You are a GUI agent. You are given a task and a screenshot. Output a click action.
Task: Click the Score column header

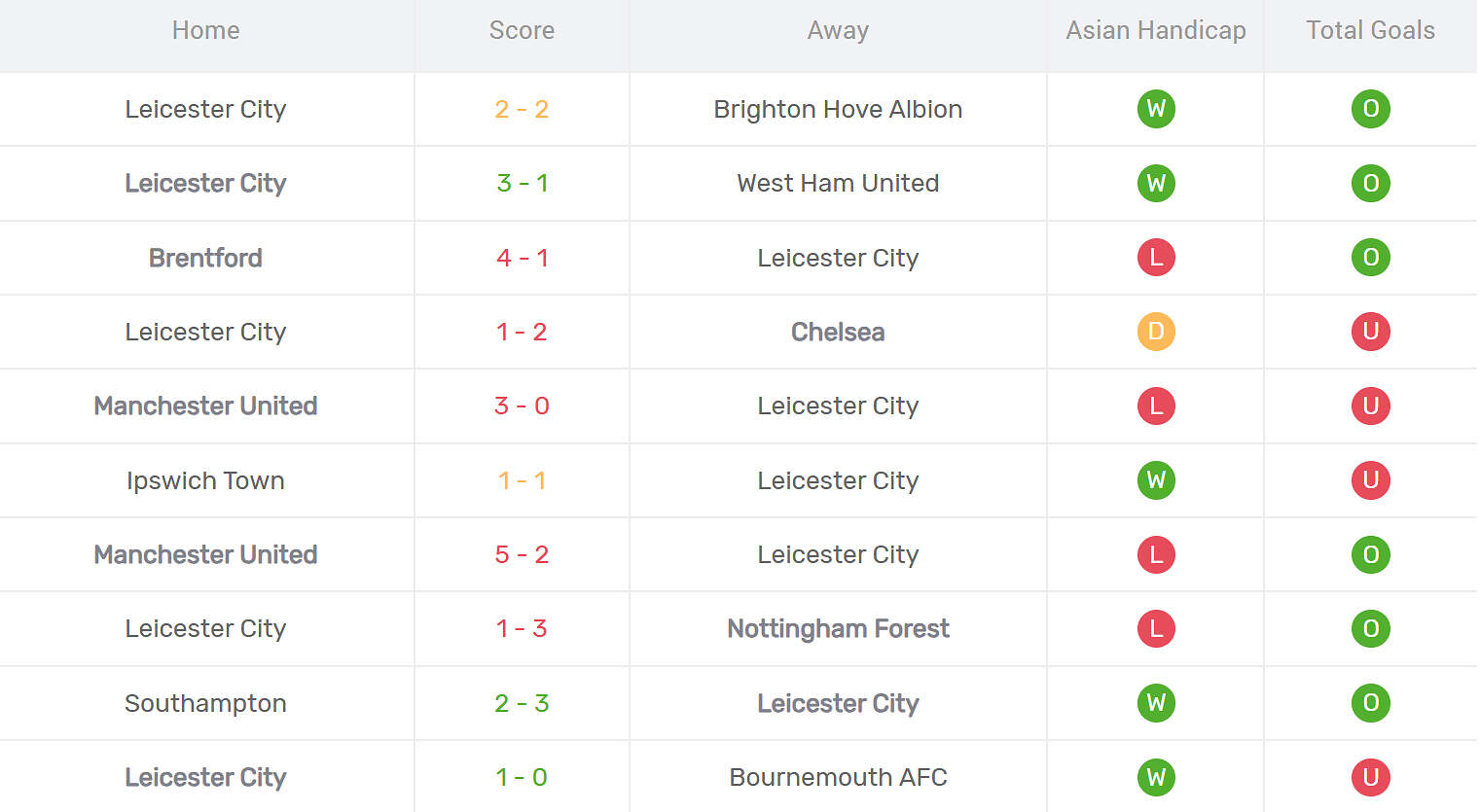tap(522, 31)
